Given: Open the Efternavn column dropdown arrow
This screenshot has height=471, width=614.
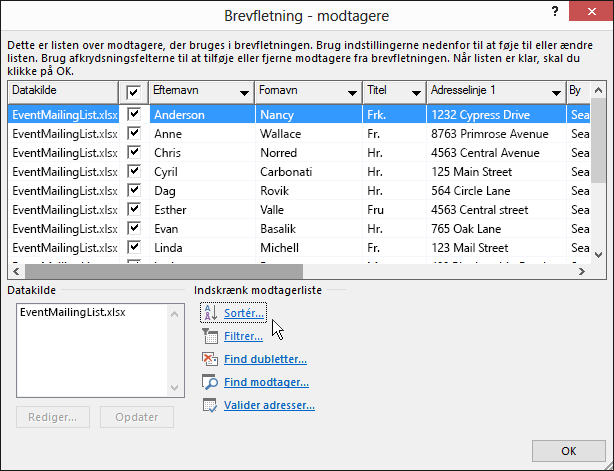Looking at the screenshot, I should (x=244, y=93).
